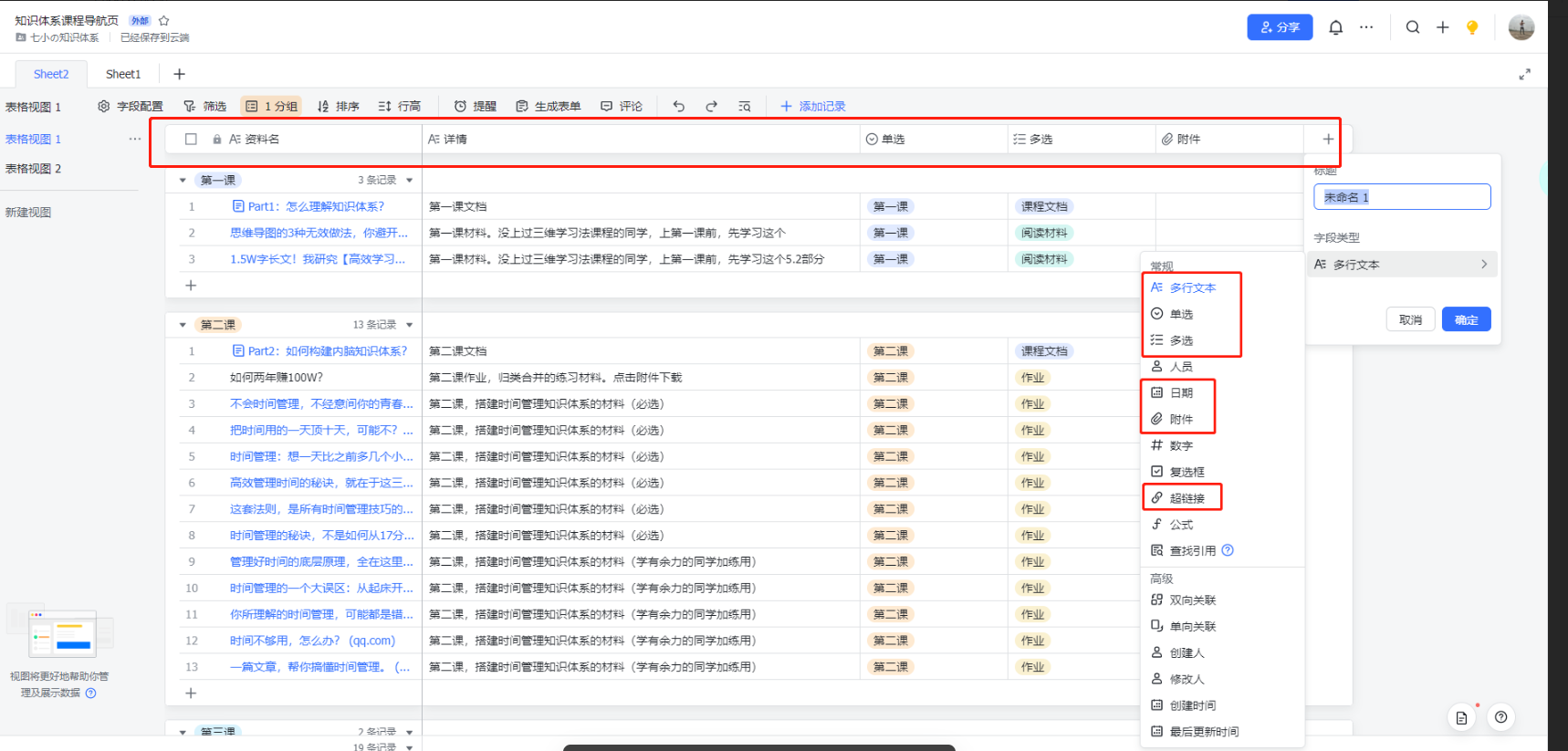
Task: Click the undo arrow
Action: pos(678,106)
